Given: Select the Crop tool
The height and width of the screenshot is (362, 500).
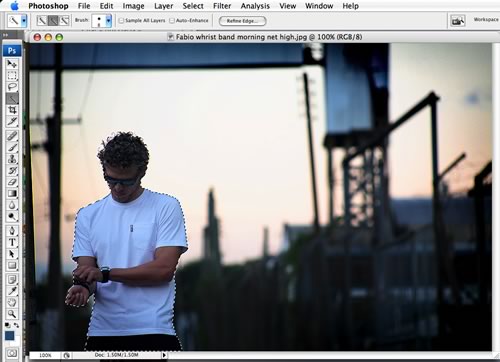Looking at the screenshot, I should [12, 110].
